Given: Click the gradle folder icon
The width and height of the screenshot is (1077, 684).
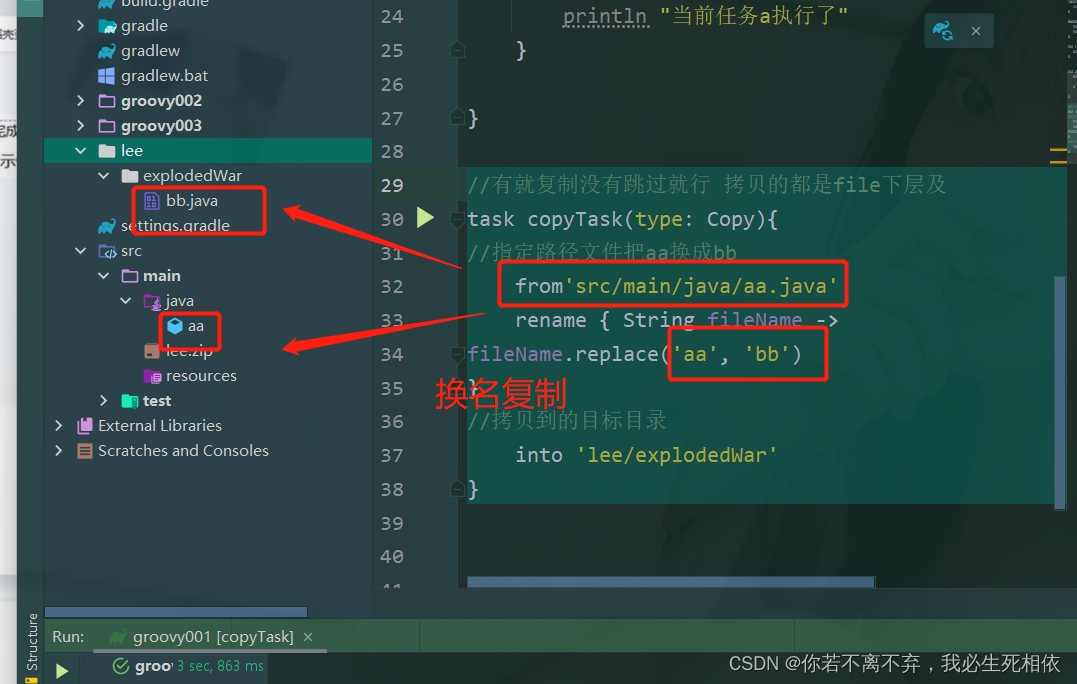Looking at the screenshot, I should coord(107,26).
